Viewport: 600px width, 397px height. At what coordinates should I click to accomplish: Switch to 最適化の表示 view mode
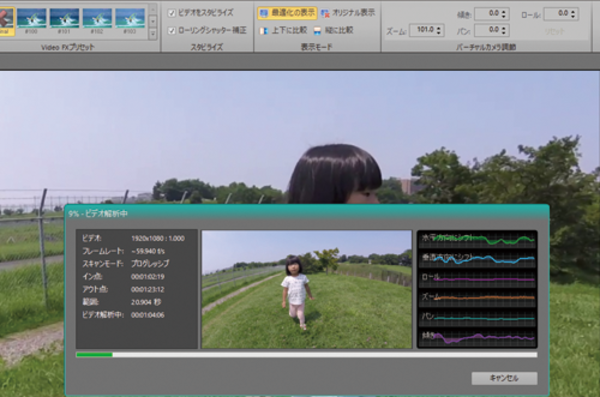click(x=287, y=13)
